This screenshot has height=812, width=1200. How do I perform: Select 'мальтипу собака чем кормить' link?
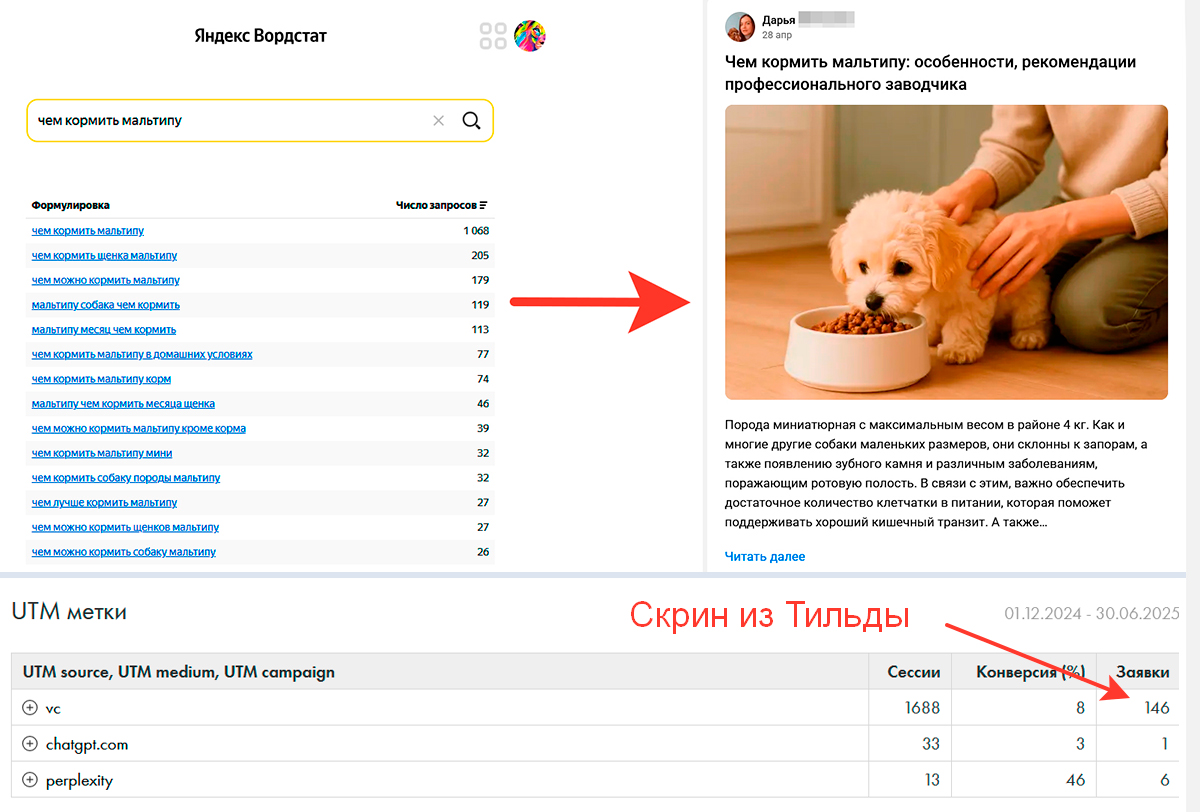(x=105, y=305)
